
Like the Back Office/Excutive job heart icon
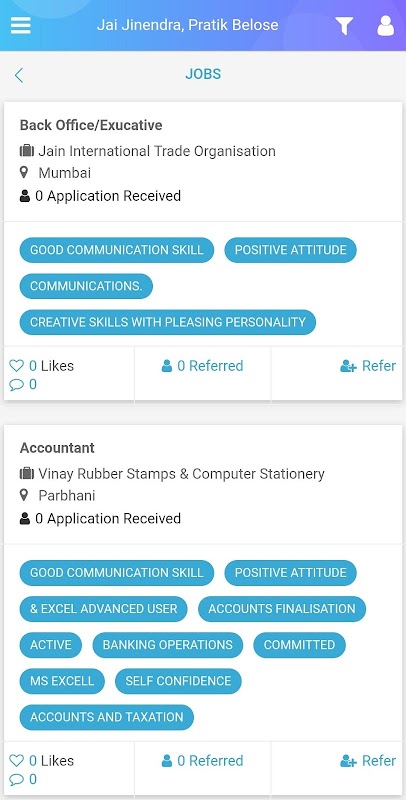click(x=17, y=366)
